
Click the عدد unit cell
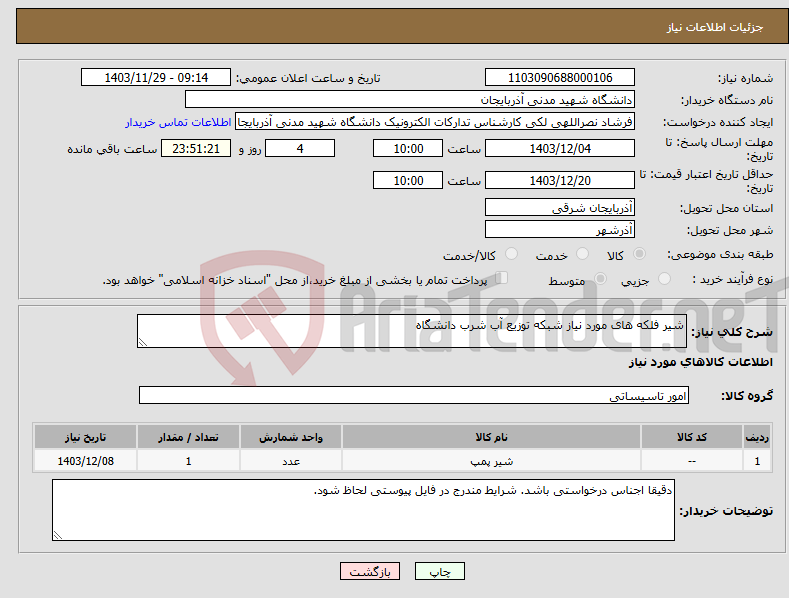click(291, 461)
